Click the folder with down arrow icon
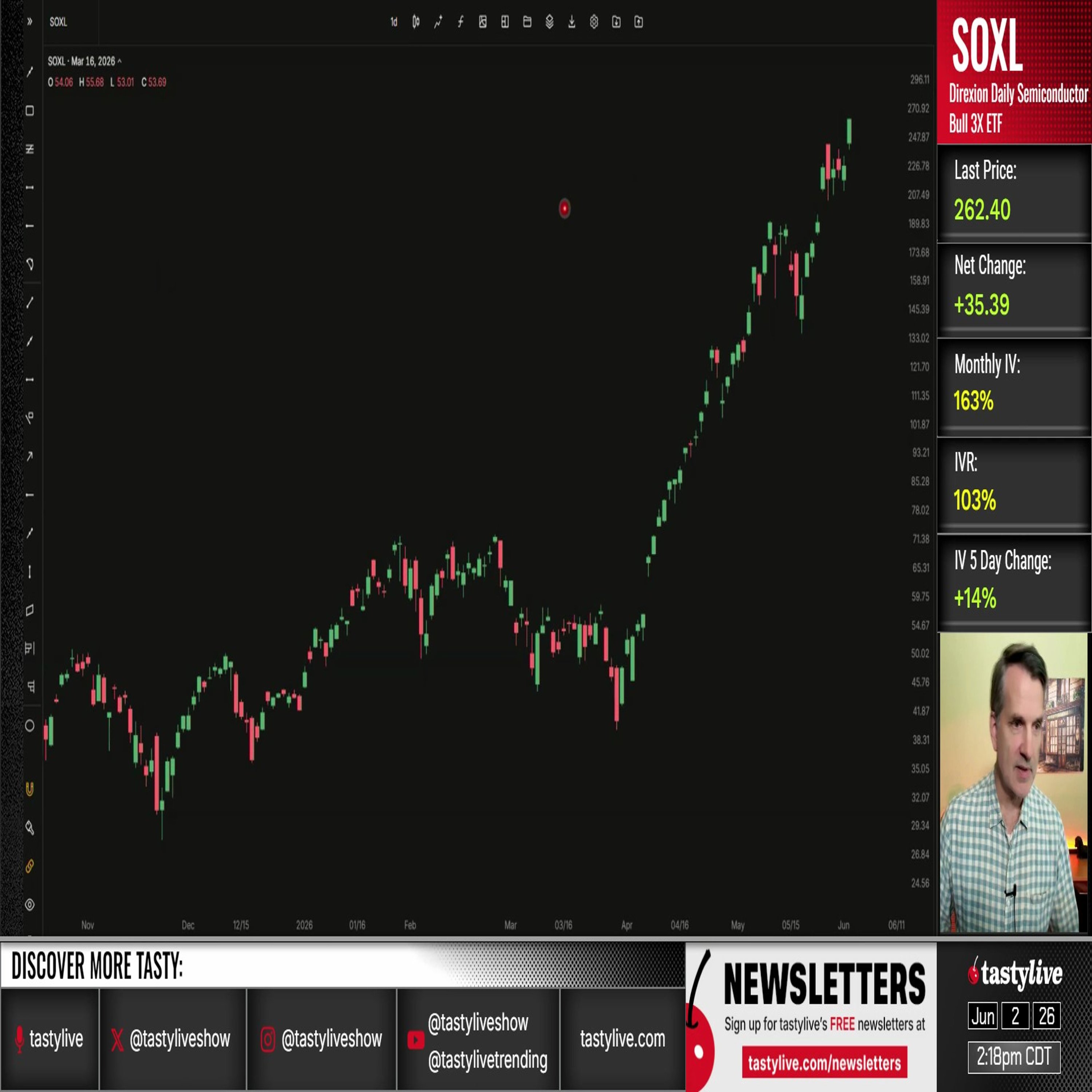The width and height of the screenshot is (1092, 1092). tap(616, 22)
